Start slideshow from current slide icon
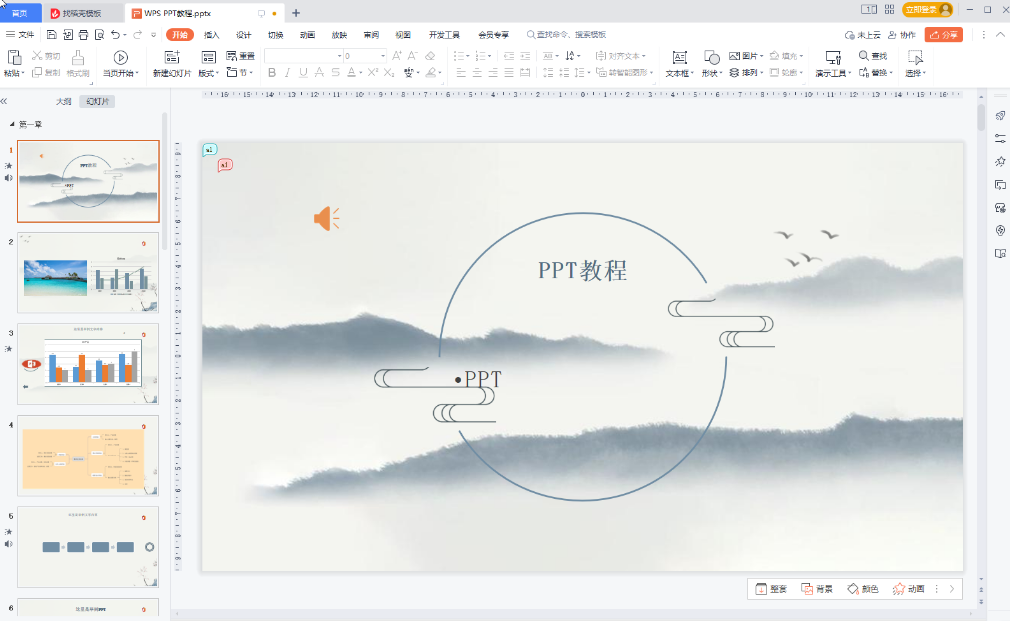1012x621 pixels. point(120,57)
